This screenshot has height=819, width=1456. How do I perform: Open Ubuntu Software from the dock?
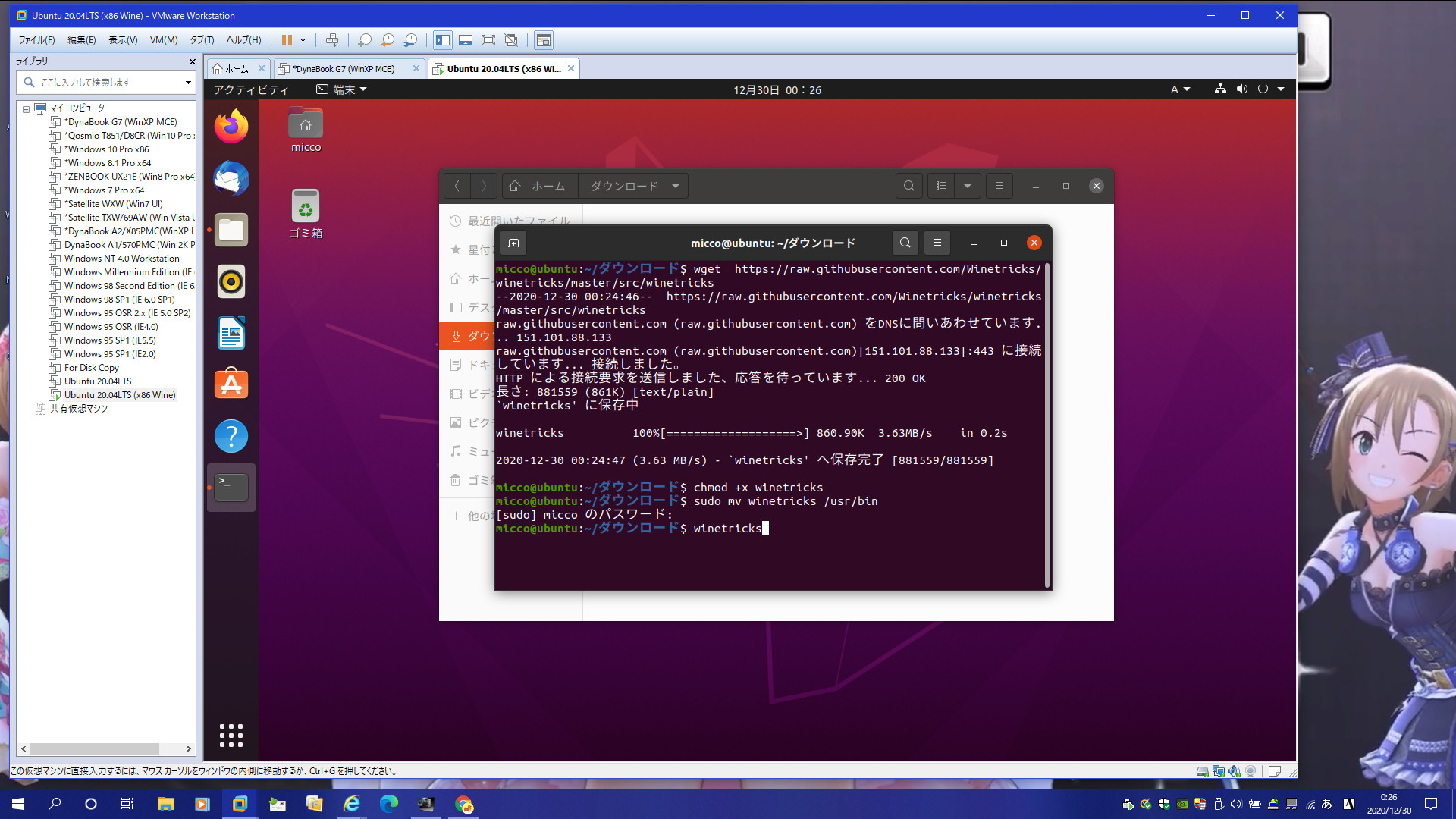(x=231, y=384)
